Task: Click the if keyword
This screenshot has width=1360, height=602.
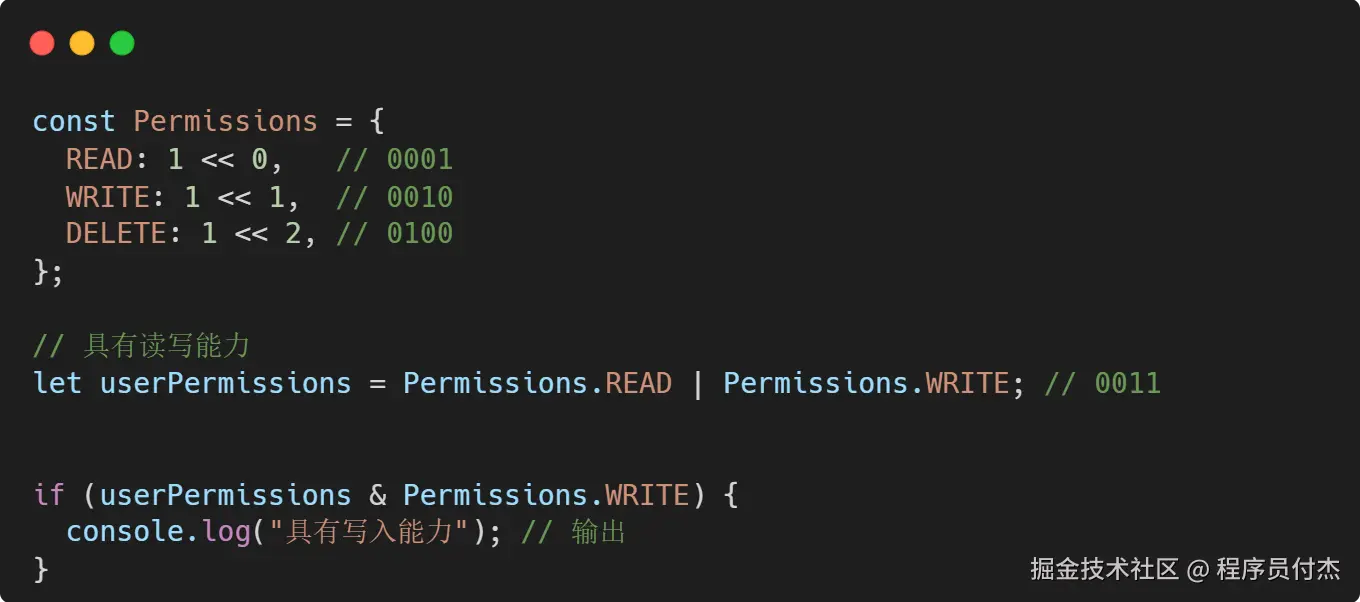Action: pyautogui.click(x=48, y=495)
